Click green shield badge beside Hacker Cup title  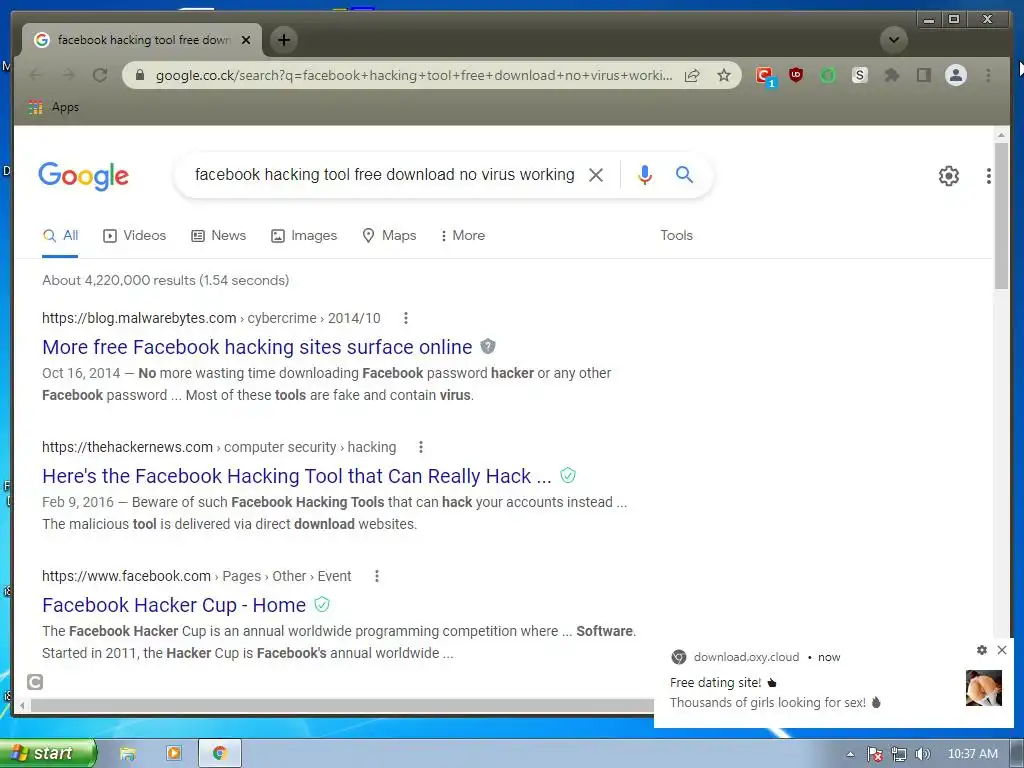(x=322, y=604)
